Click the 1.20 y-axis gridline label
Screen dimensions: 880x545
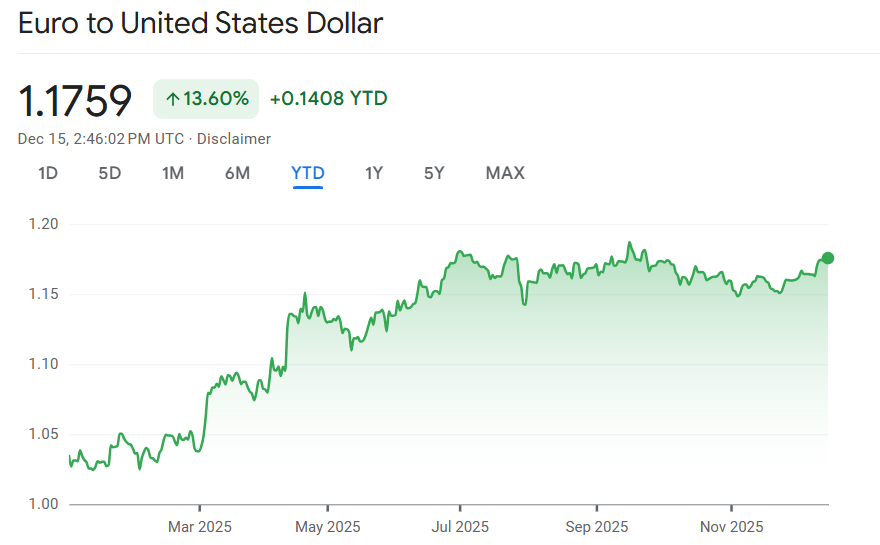44,224
